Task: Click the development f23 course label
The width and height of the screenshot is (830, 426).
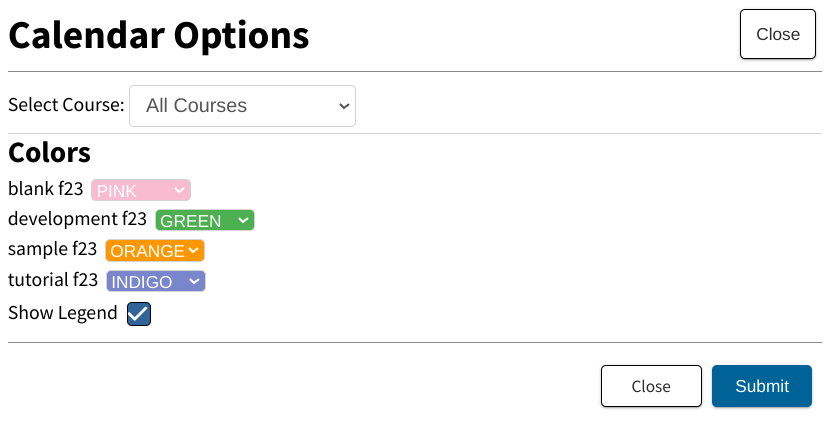Action: click(77, 219)
